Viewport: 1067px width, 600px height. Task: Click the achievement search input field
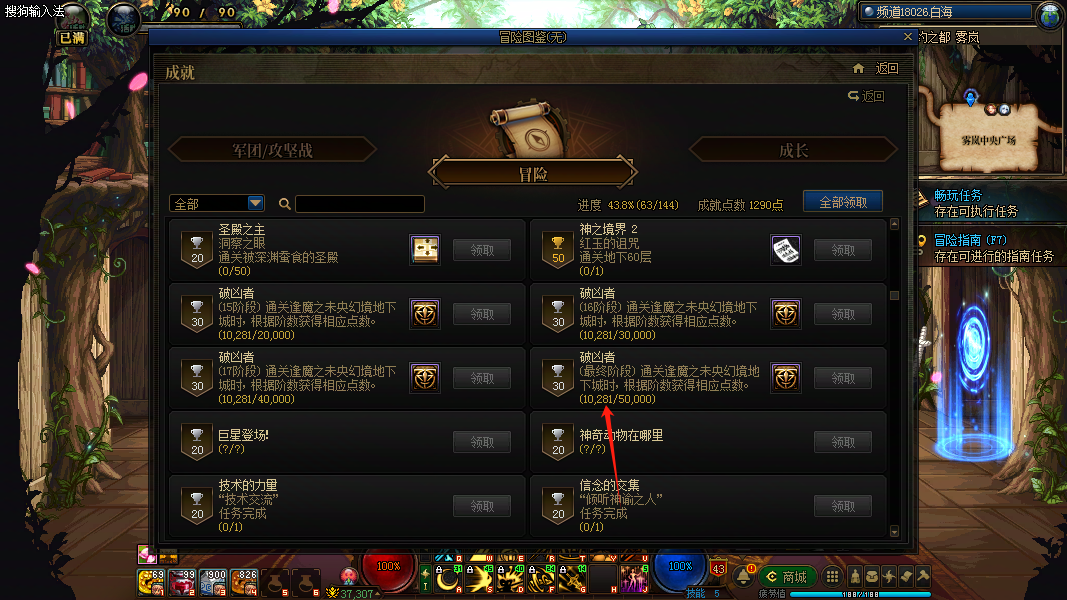point(360,204)
